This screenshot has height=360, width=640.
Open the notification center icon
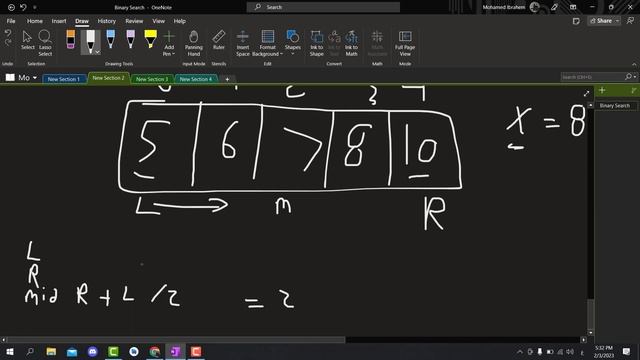[627, 352]
